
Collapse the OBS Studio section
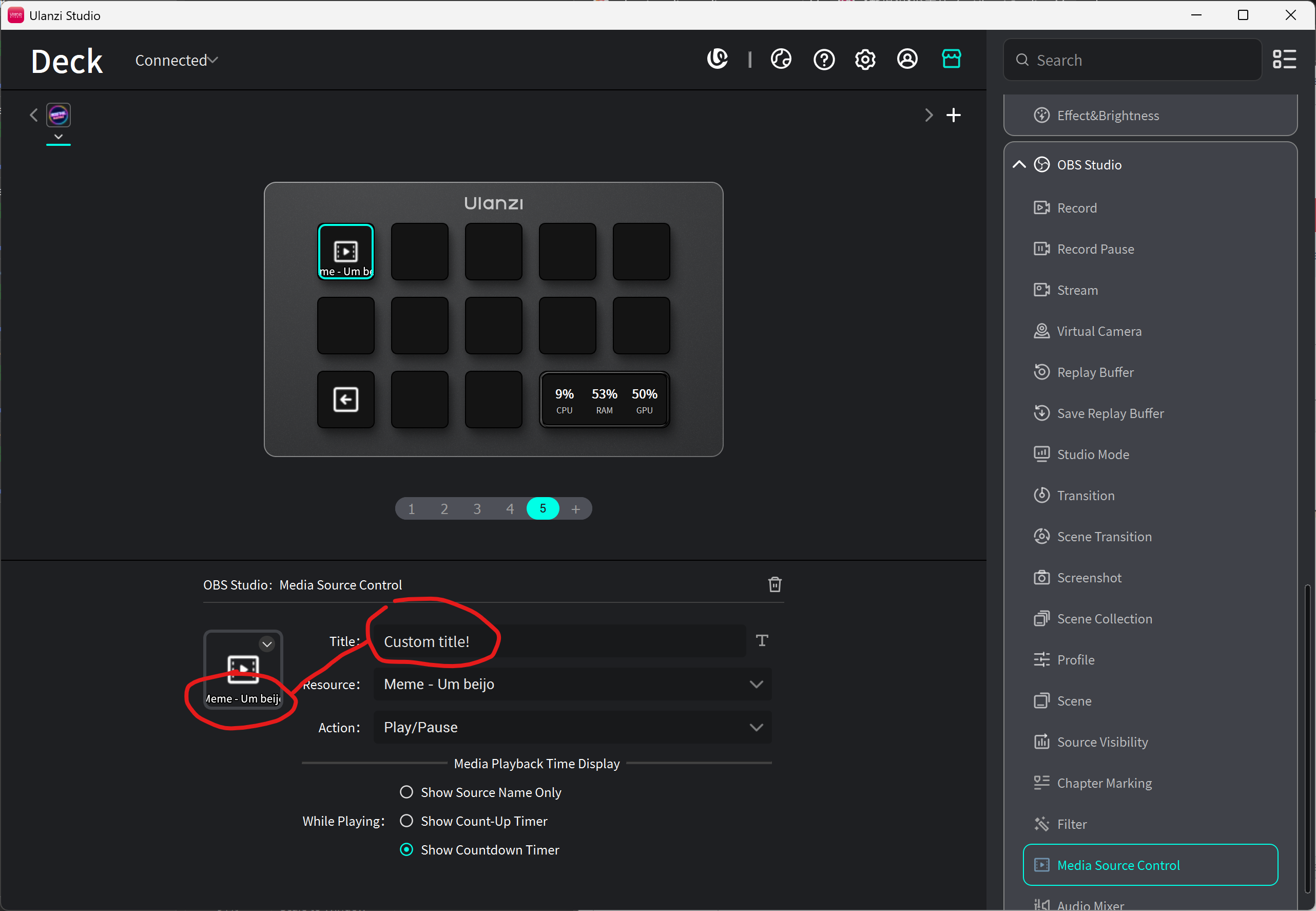(1019, 165)
